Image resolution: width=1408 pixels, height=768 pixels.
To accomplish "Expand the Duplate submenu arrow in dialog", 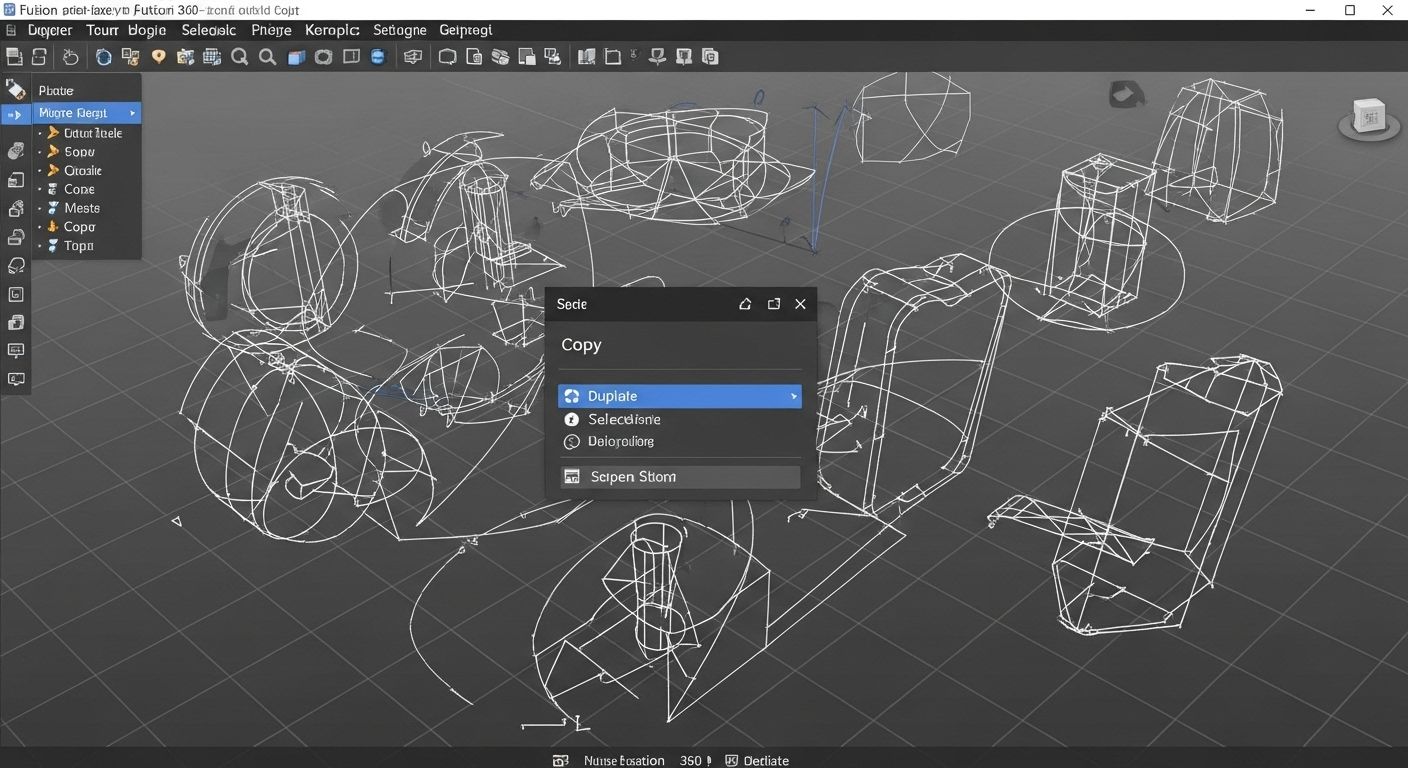I will pos(794,397).
